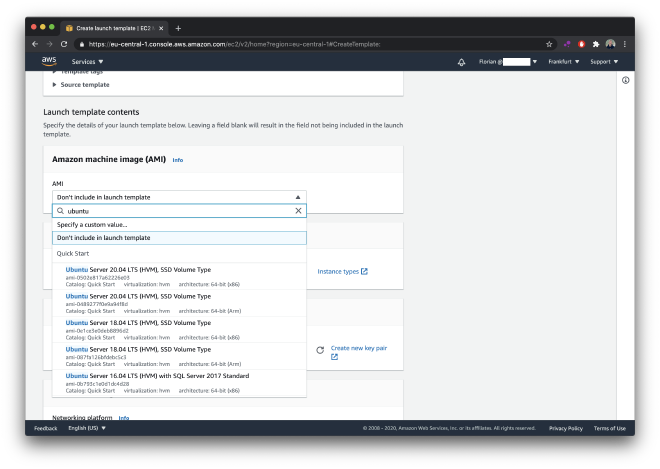
Task: Click the Networking platform Info link
Action: point(124,418)
